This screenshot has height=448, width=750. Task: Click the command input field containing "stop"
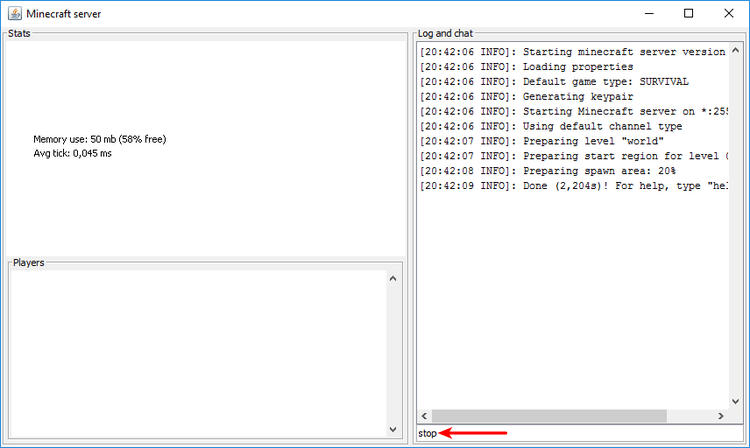point(580,433)
